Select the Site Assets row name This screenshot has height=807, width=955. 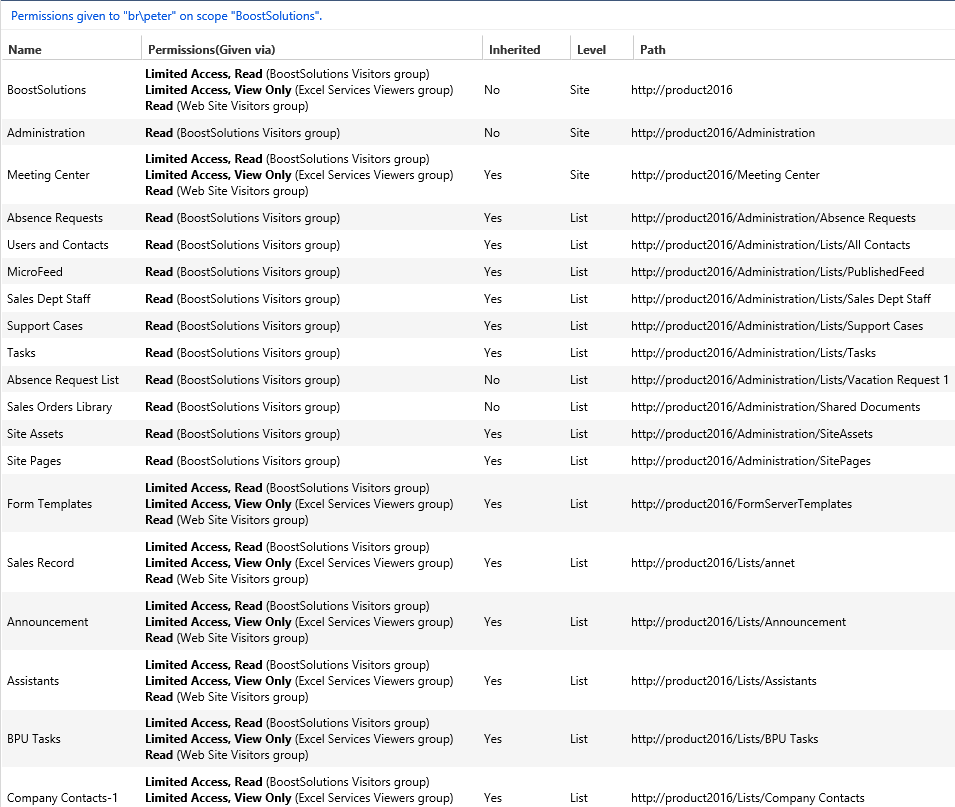tap(35, 434)
